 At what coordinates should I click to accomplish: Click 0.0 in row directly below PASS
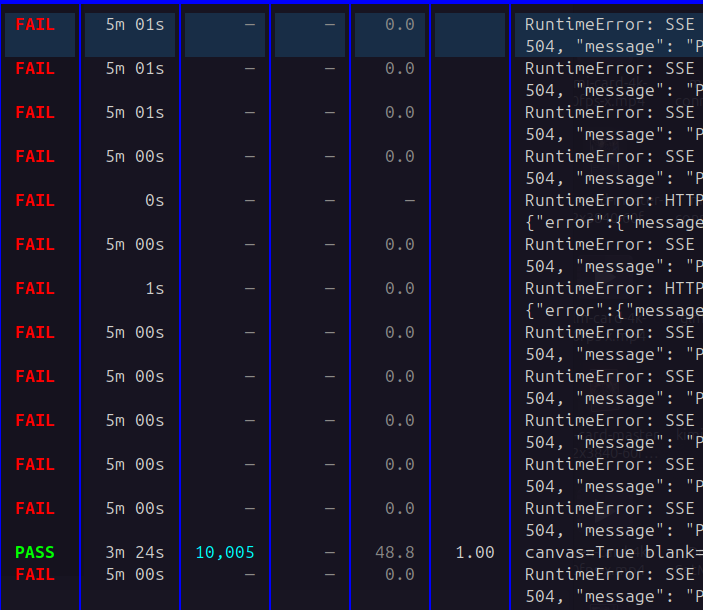[x=400, y=574]
